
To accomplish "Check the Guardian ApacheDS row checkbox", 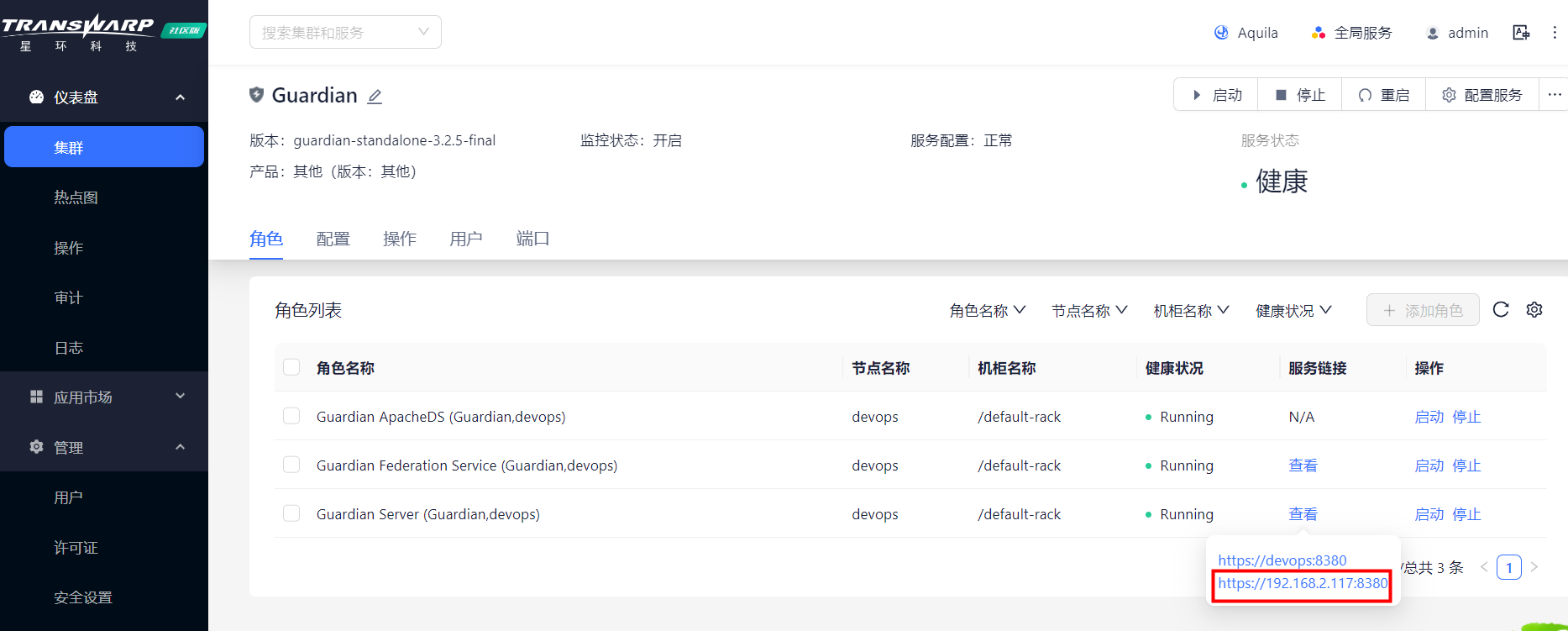I will click(291, 416).
